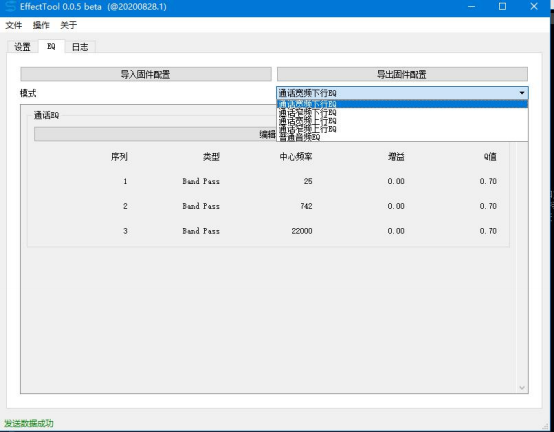Minimize the EffectTool window
The height and width of the screenshot is (432, 554).
point(471,6)
